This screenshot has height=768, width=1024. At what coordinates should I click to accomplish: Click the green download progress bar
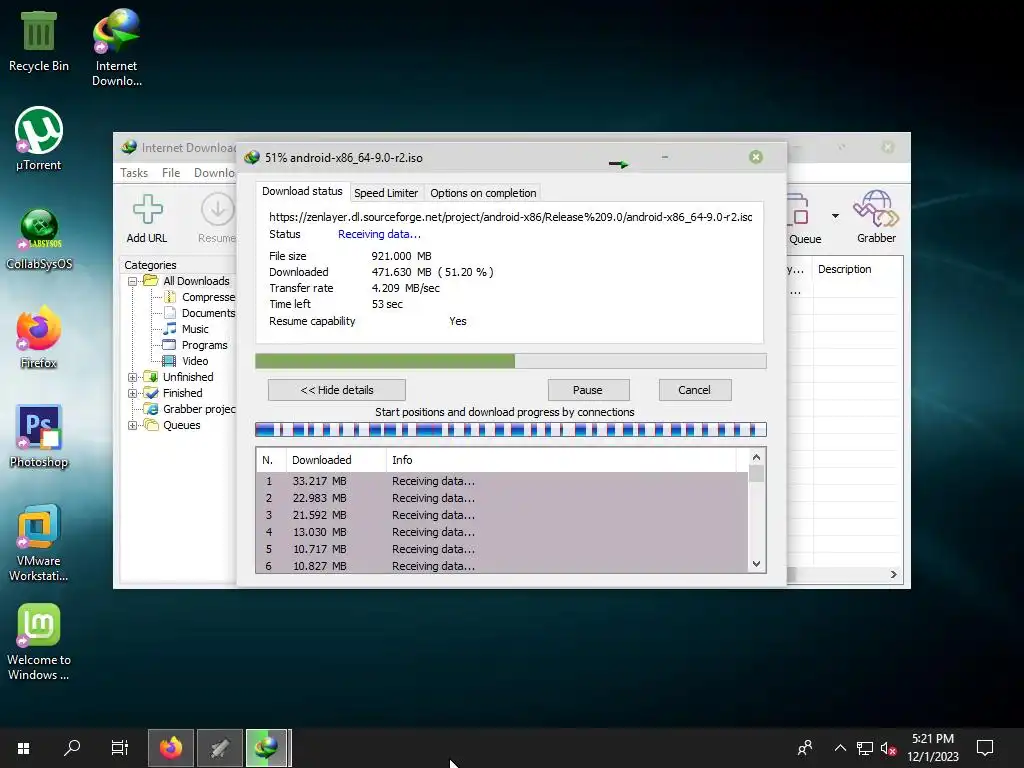[511, 361]
